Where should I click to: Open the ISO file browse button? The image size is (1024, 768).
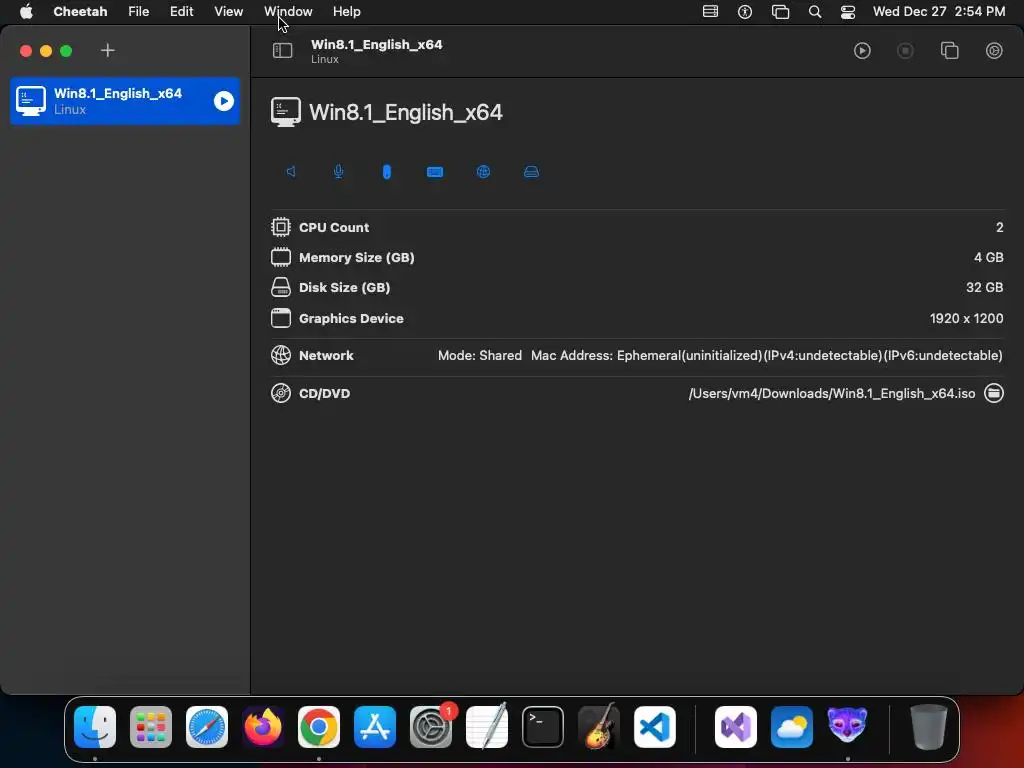pyautogui.click(x=994, y=393)
